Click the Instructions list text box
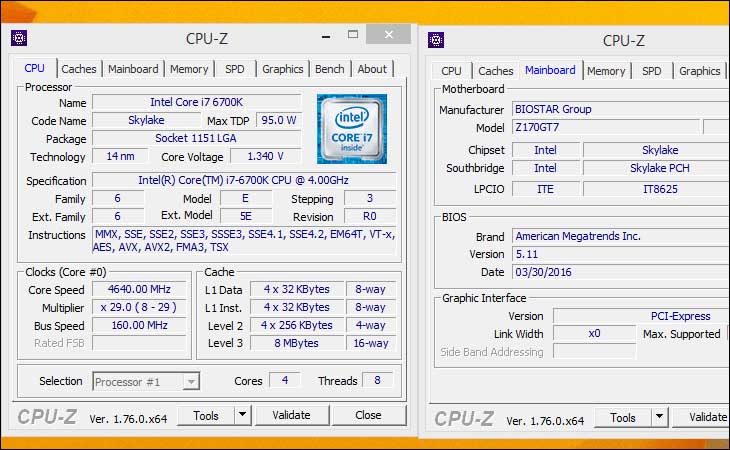Image resolution: width=730 pixels, height=450 pixels. (x=244, y=240)
